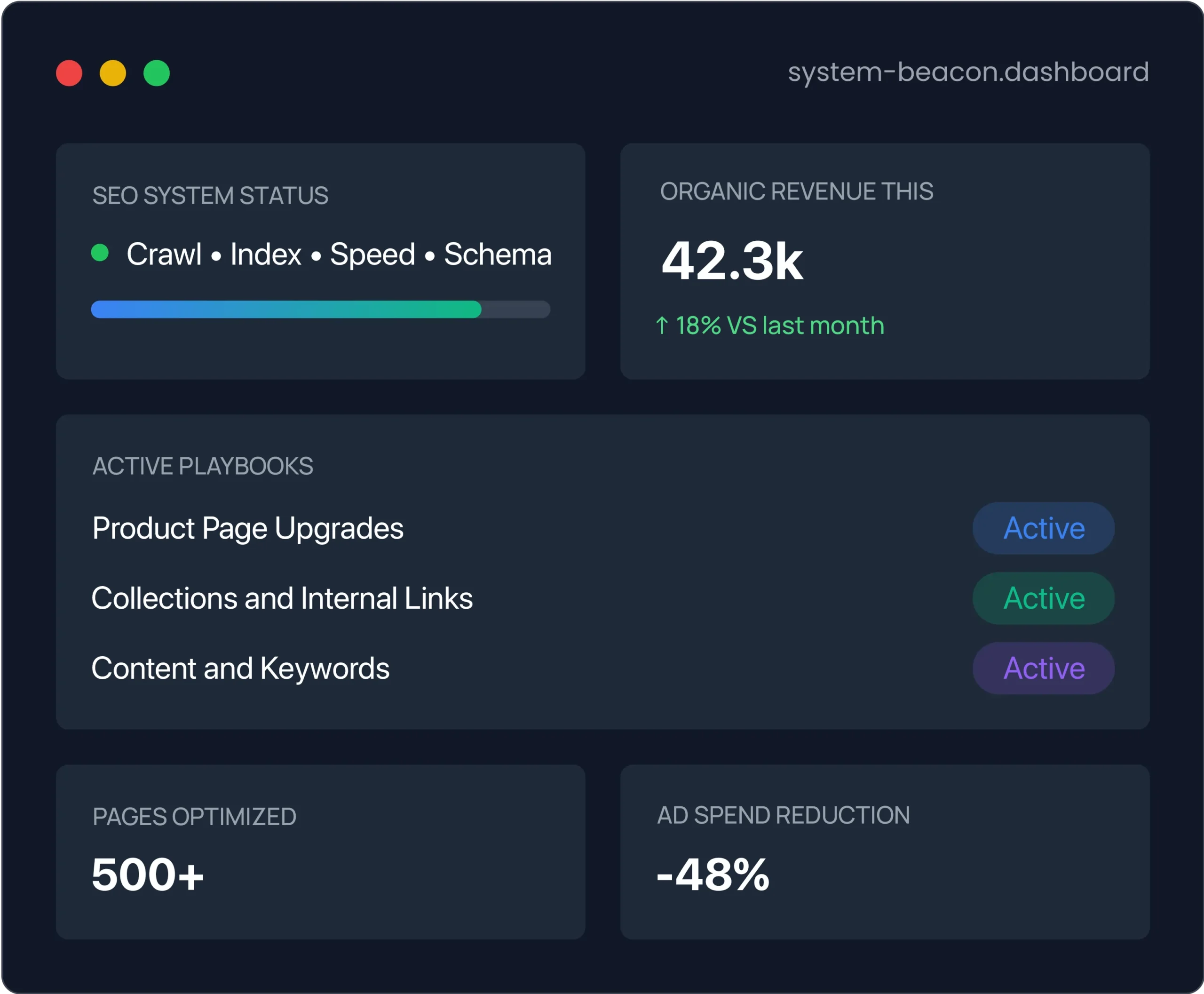The image size is (1204, 994).
Task: Click the red close window dot
Action: (x=69, y=73)
